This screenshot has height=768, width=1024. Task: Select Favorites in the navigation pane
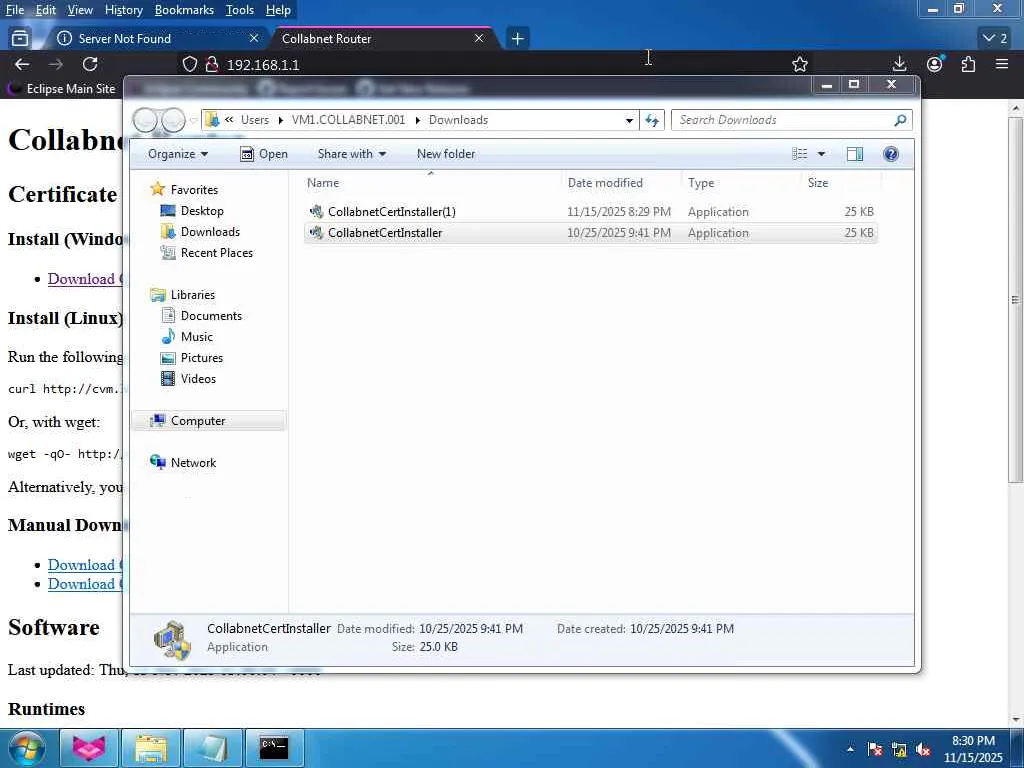pyautogui.click(x=194, y=189)
